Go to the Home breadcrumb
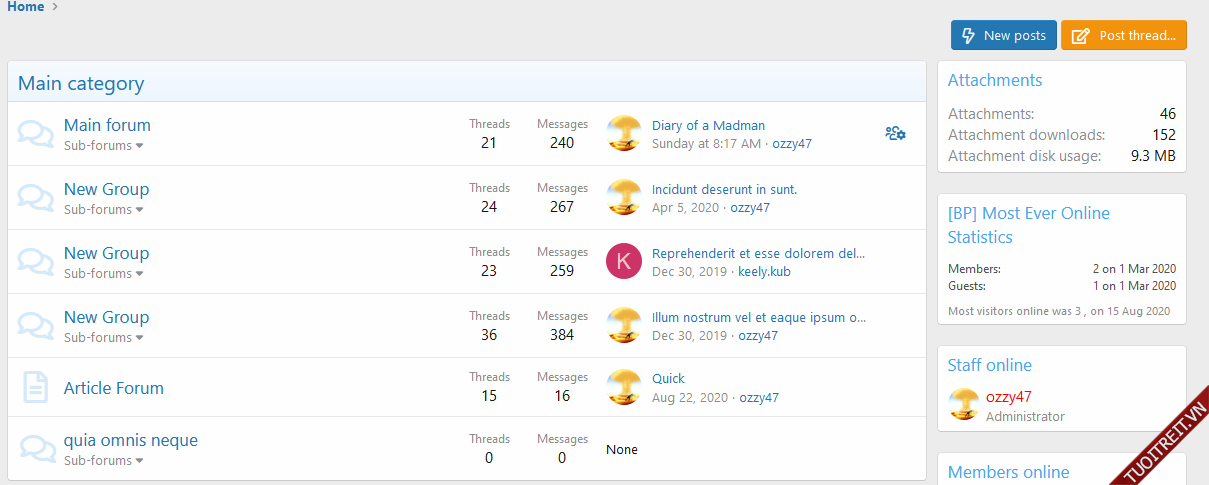Screen dimensions: 1209x485 tap(26, 7)
